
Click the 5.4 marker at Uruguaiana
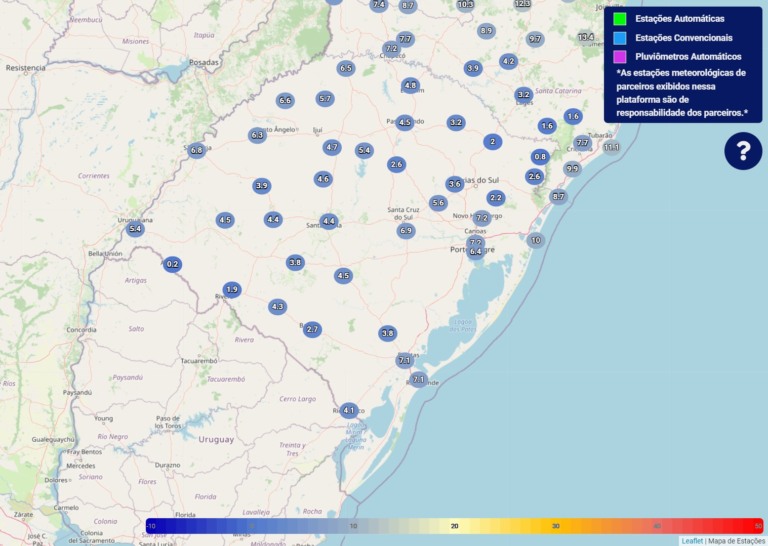(x=135, y=229)
